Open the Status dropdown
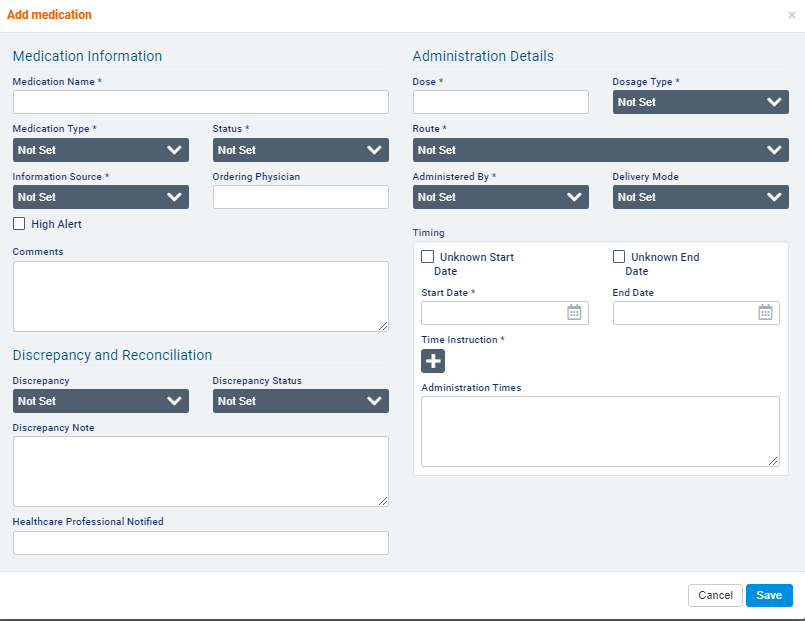The height and width of the screenshot is (621, 805). pos(300,150)
